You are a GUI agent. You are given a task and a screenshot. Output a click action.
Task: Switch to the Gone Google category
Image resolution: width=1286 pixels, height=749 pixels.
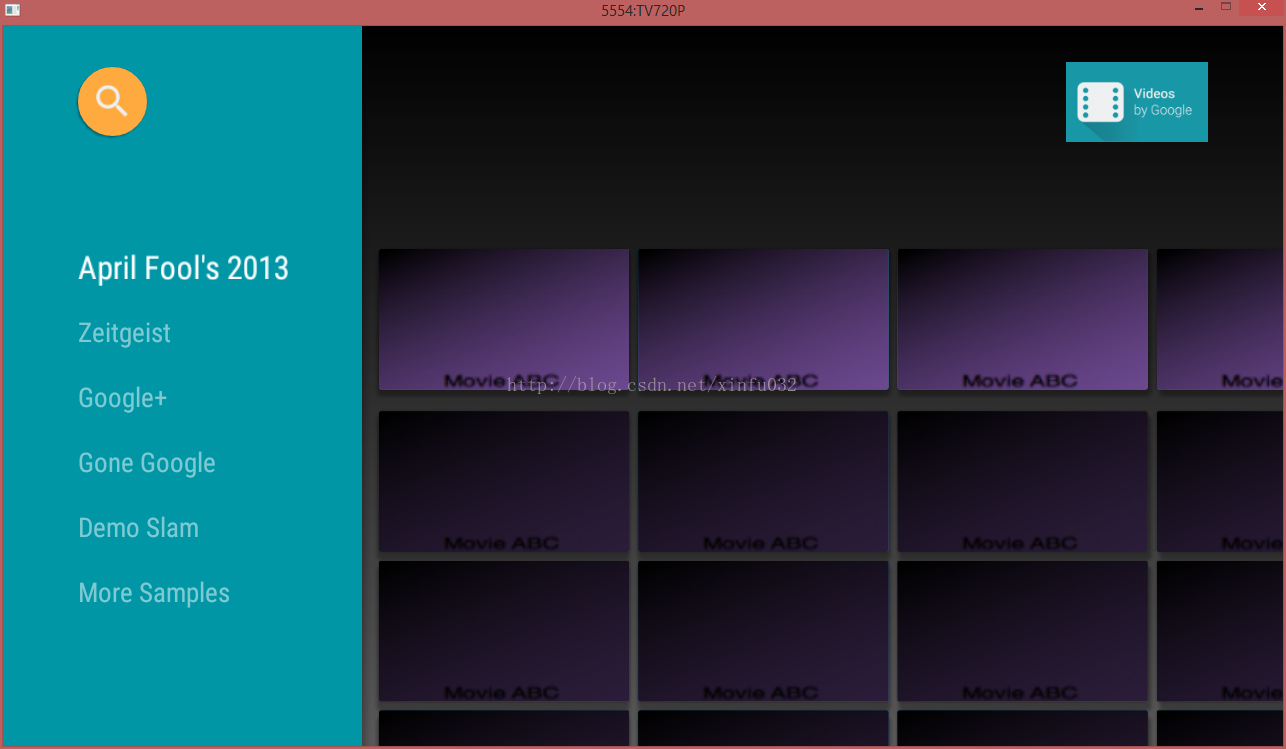(x=147, y=463)
